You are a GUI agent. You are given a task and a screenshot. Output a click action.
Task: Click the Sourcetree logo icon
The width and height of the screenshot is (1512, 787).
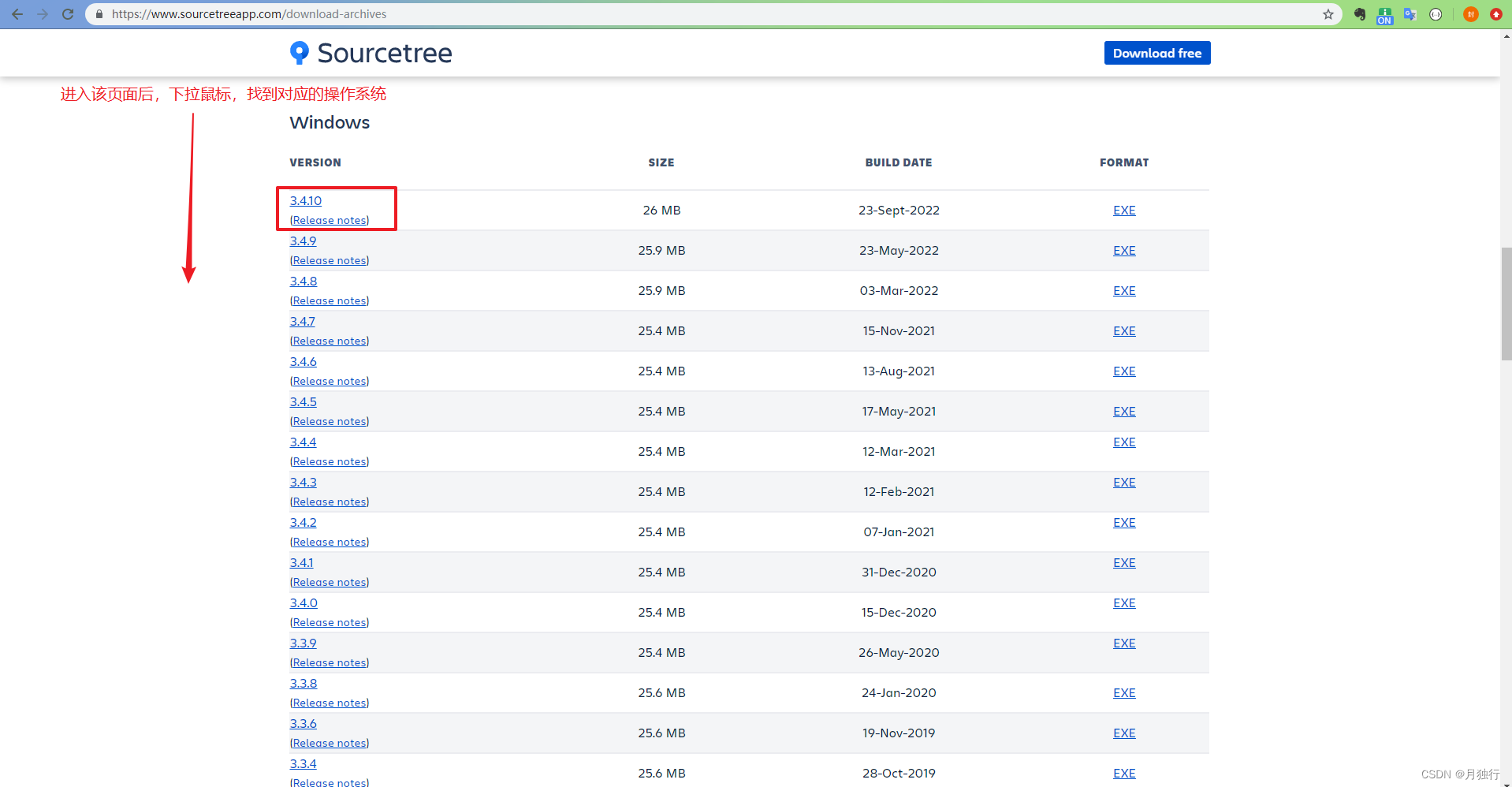pos(298,52)
